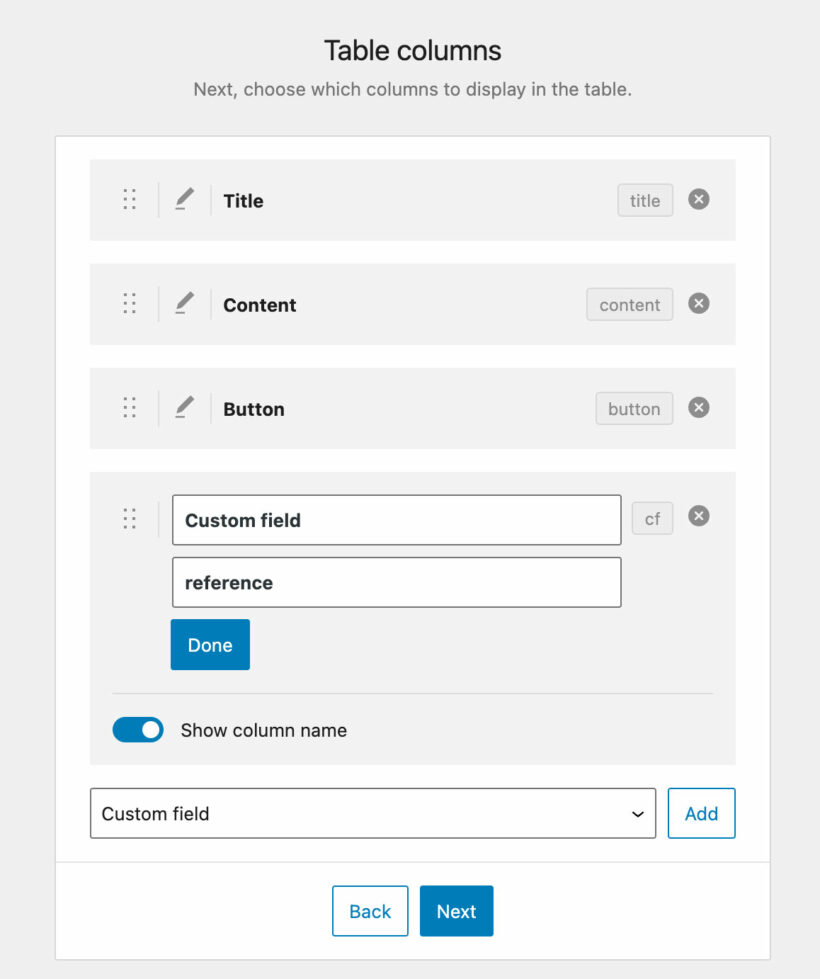Remove the Custom field column using its X icon
The height and width of the screenshot is (979, 820).
click(x=698, y=516)
